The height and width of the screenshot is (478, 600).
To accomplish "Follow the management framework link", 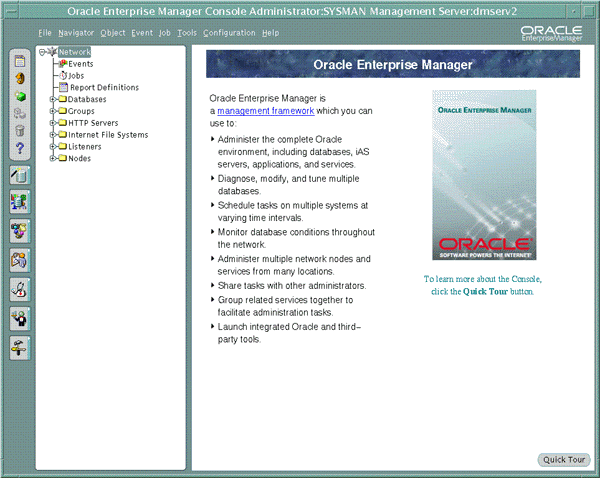I will click(266, 111).
